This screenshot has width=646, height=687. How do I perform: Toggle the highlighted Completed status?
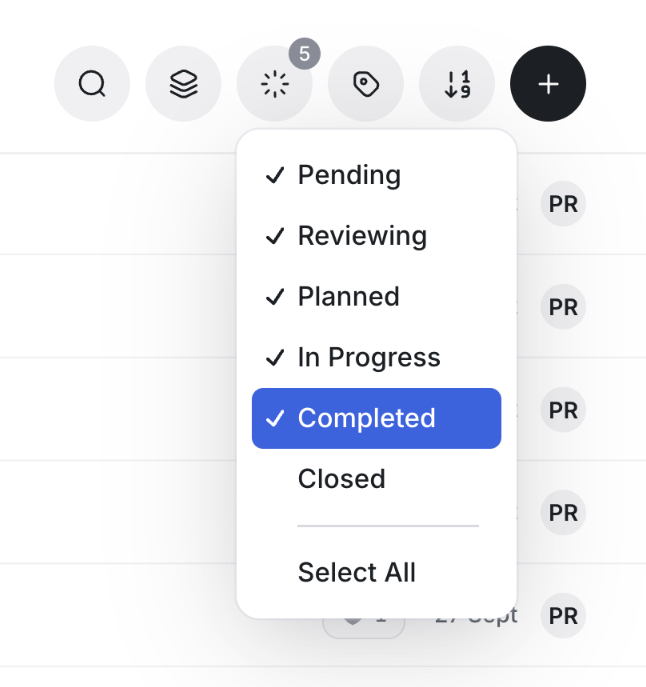376,418
